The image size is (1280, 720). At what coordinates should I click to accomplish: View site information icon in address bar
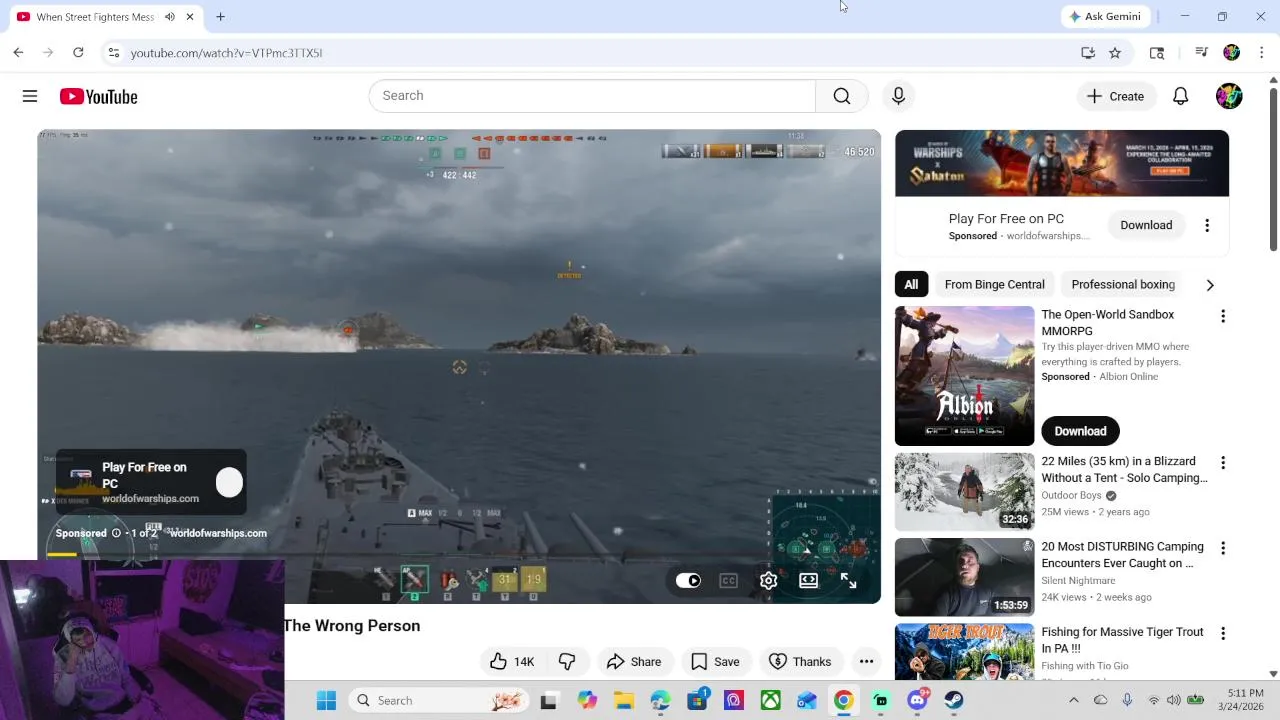(x=114, y=53)
